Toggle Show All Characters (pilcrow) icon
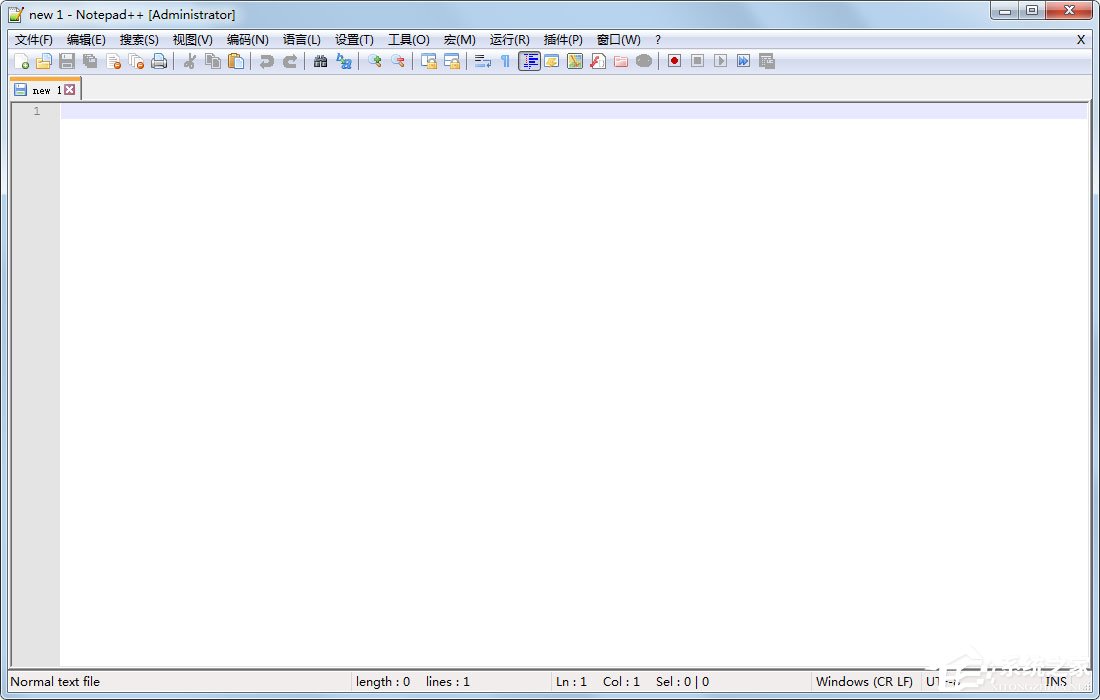Screen dimensions: 1100x700 (x=505, y=61)
